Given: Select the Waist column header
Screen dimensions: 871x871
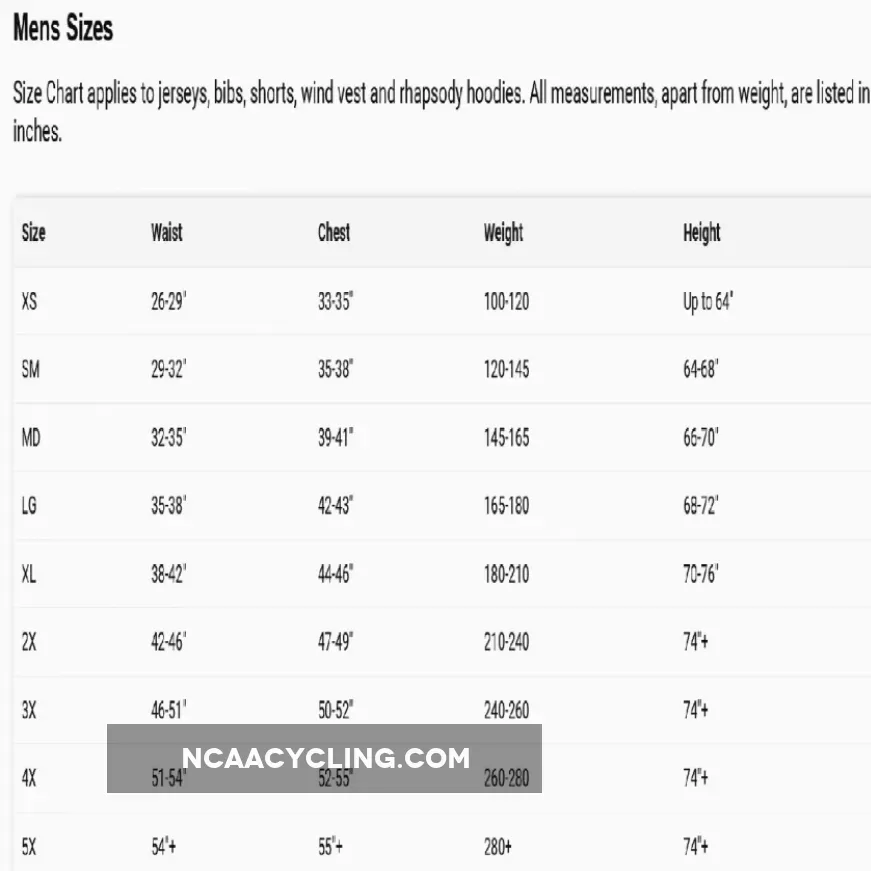Looking at the screenshot, I should point(167,233).
